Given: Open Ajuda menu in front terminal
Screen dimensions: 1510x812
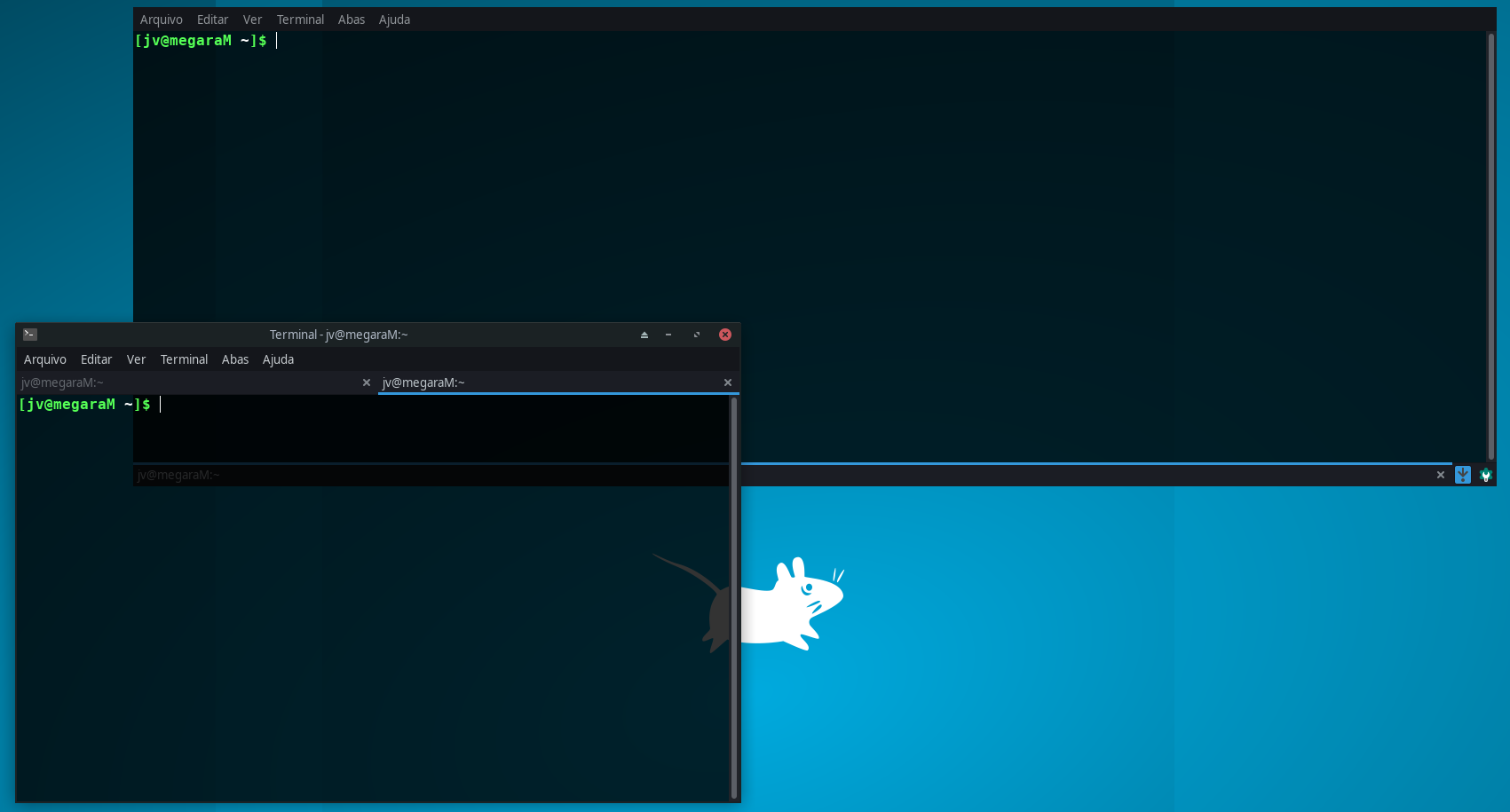Looking at the screenshot, I should click(278, 359).
